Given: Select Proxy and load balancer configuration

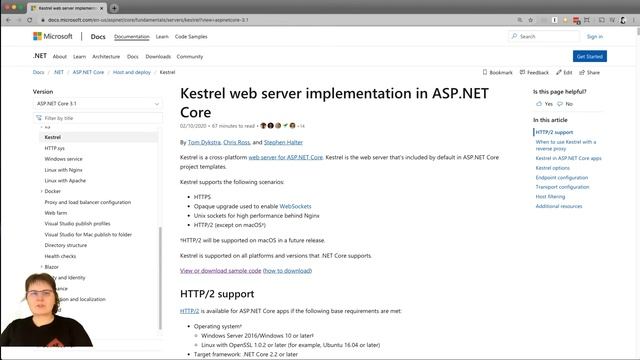Looking at the screenshot, I should pos(88,202).
